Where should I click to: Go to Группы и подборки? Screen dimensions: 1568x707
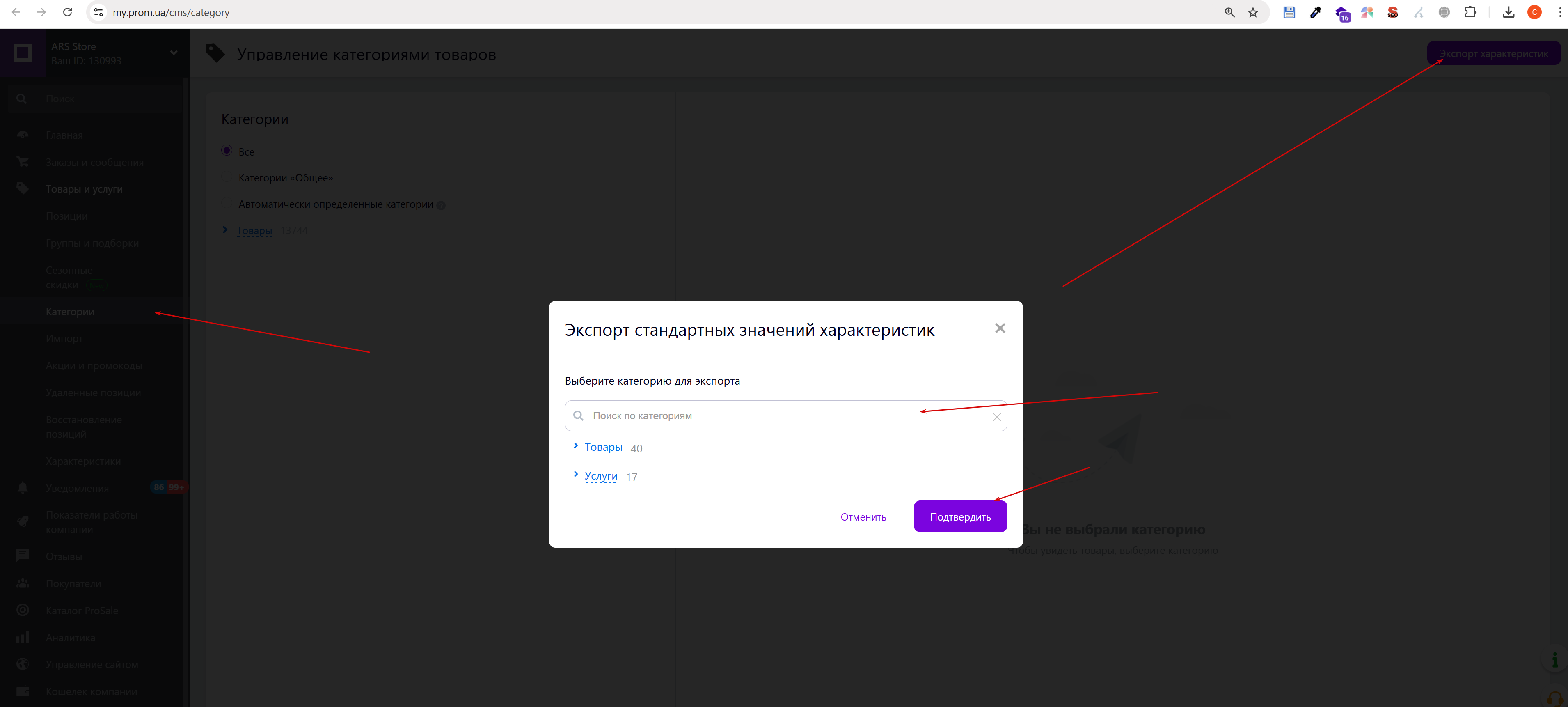(x=92, y=243)
